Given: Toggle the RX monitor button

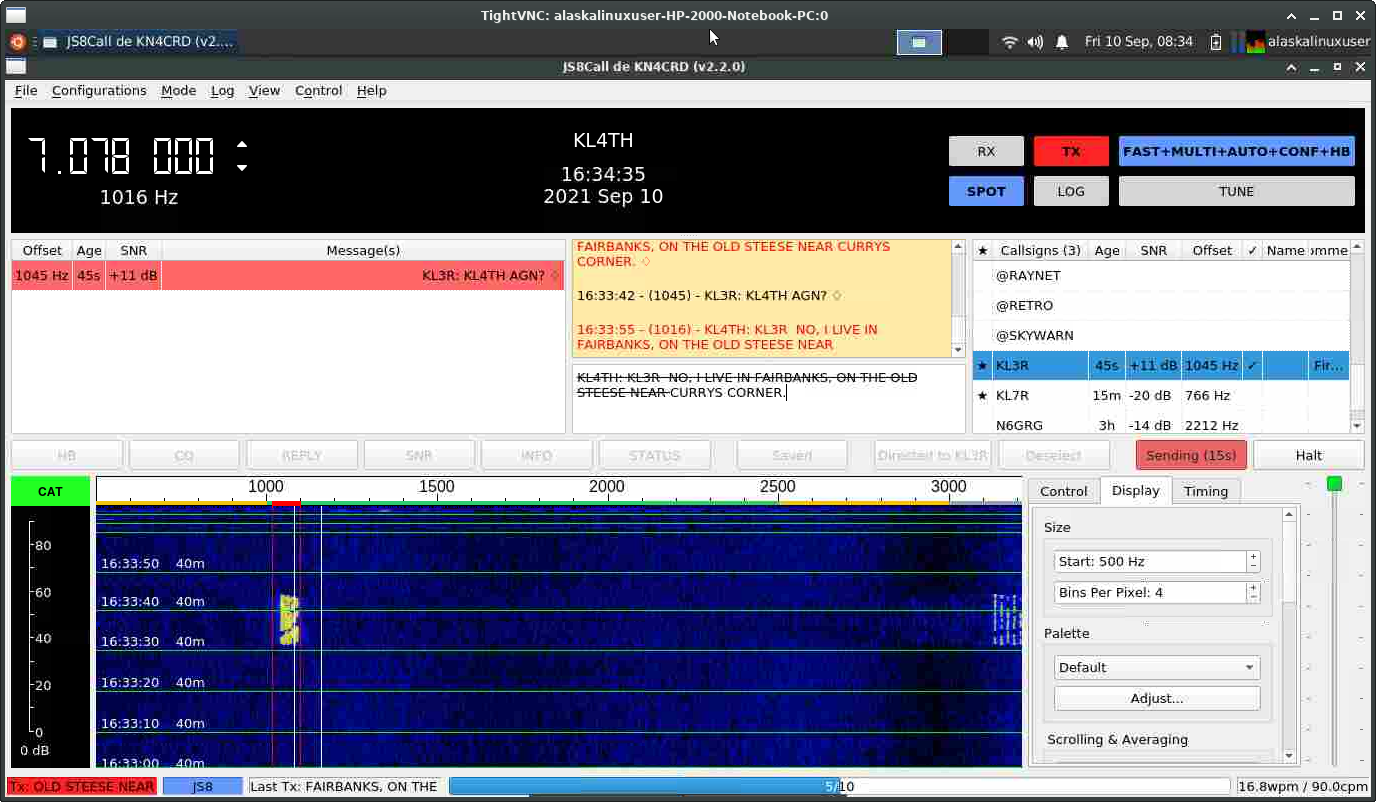Looking at the screenshot, I should 985,151.
